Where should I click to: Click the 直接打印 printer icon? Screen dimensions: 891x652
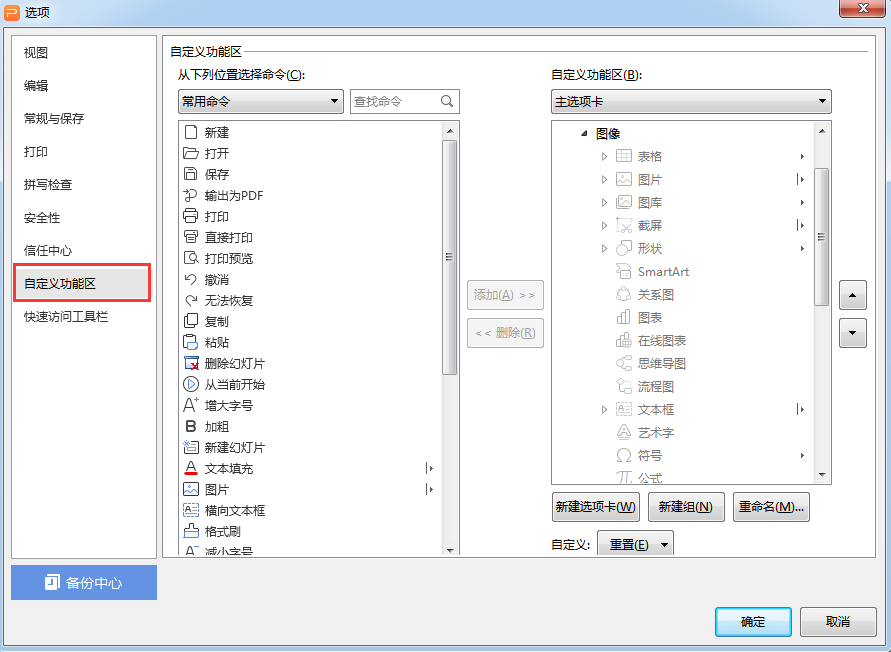[190, 237]
